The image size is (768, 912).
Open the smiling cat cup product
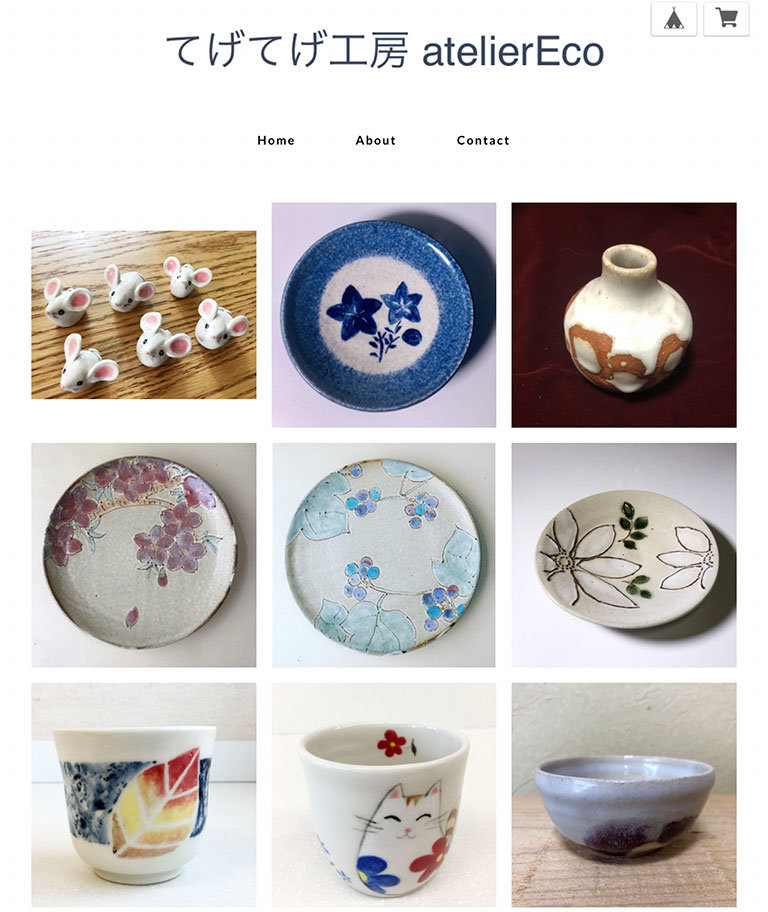point(384,795)
